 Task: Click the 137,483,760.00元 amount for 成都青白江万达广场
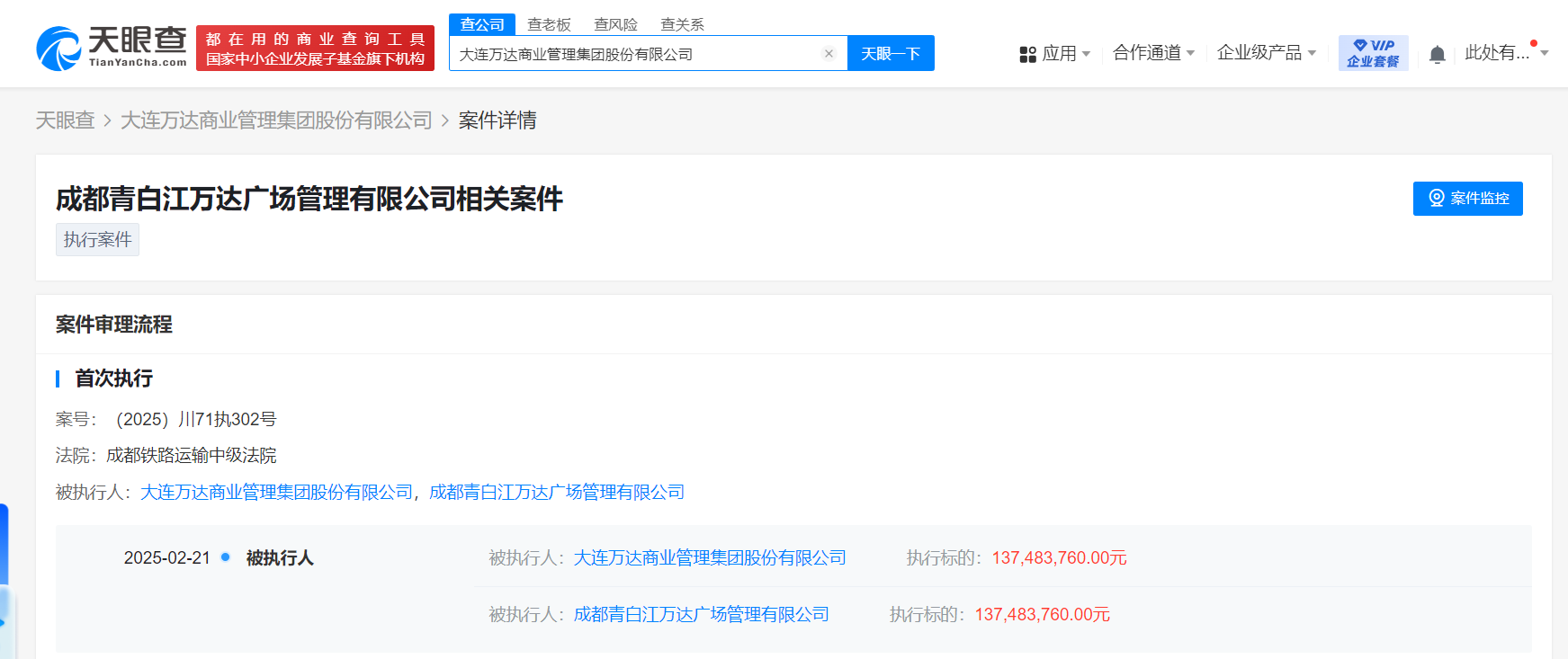(1043, 615)
